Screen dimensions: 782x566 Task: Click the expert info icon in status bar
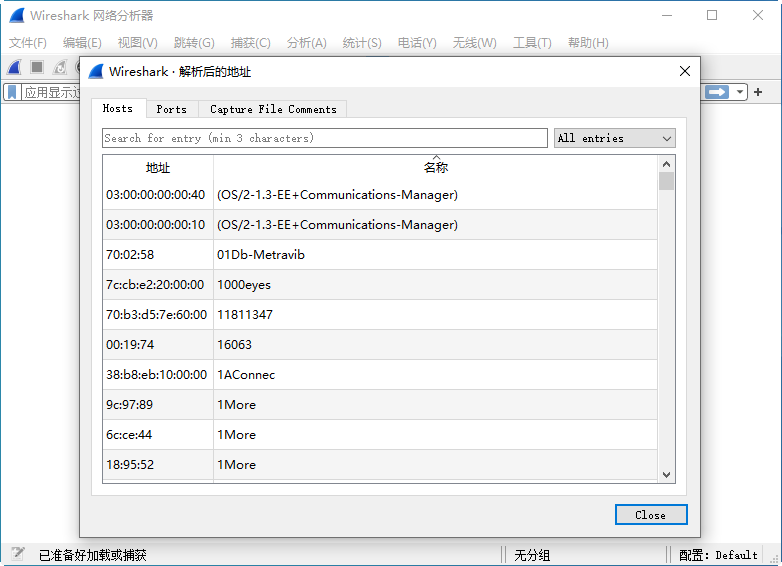17,554
